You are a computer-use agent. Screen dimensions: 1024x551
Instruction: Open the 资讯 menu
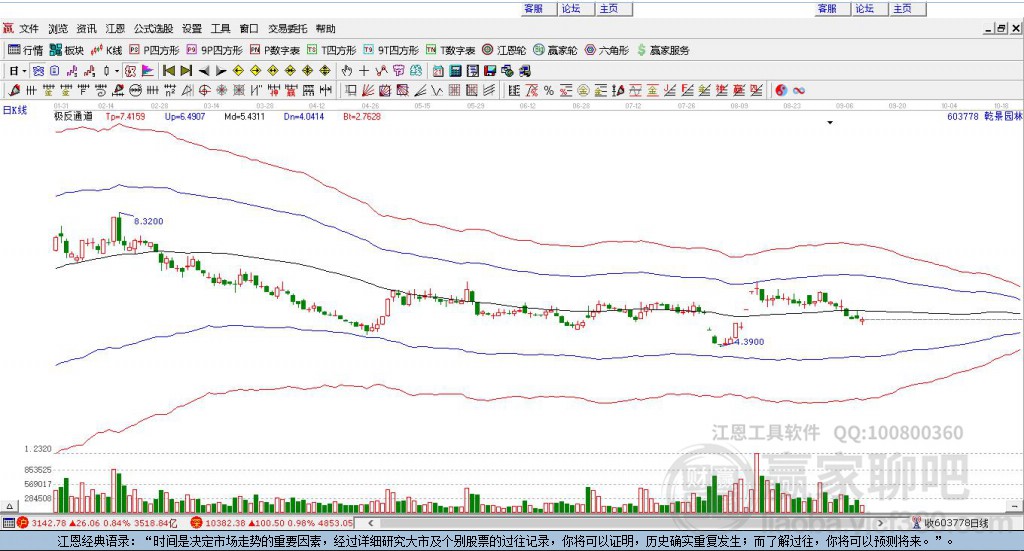[86, 29]
